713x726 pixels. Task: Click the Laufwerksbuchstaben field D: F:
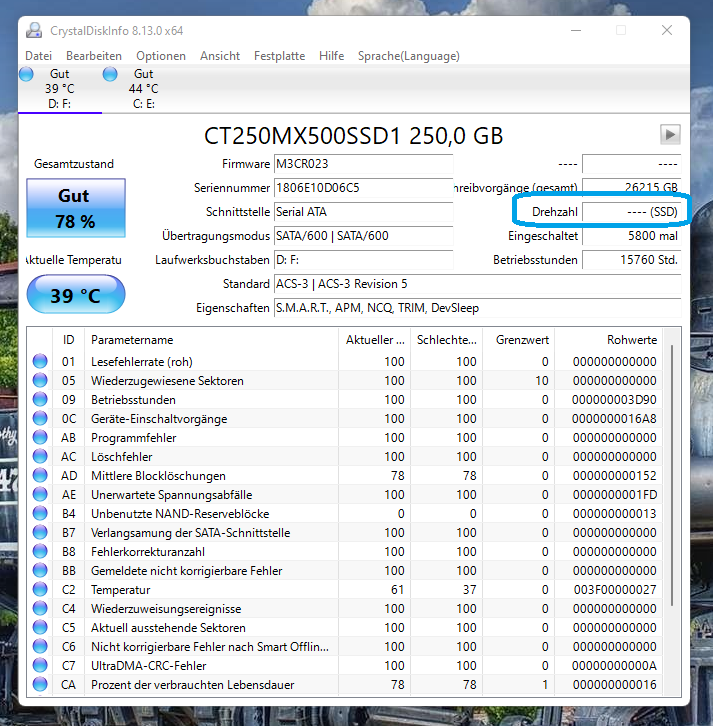pos(363,260)
